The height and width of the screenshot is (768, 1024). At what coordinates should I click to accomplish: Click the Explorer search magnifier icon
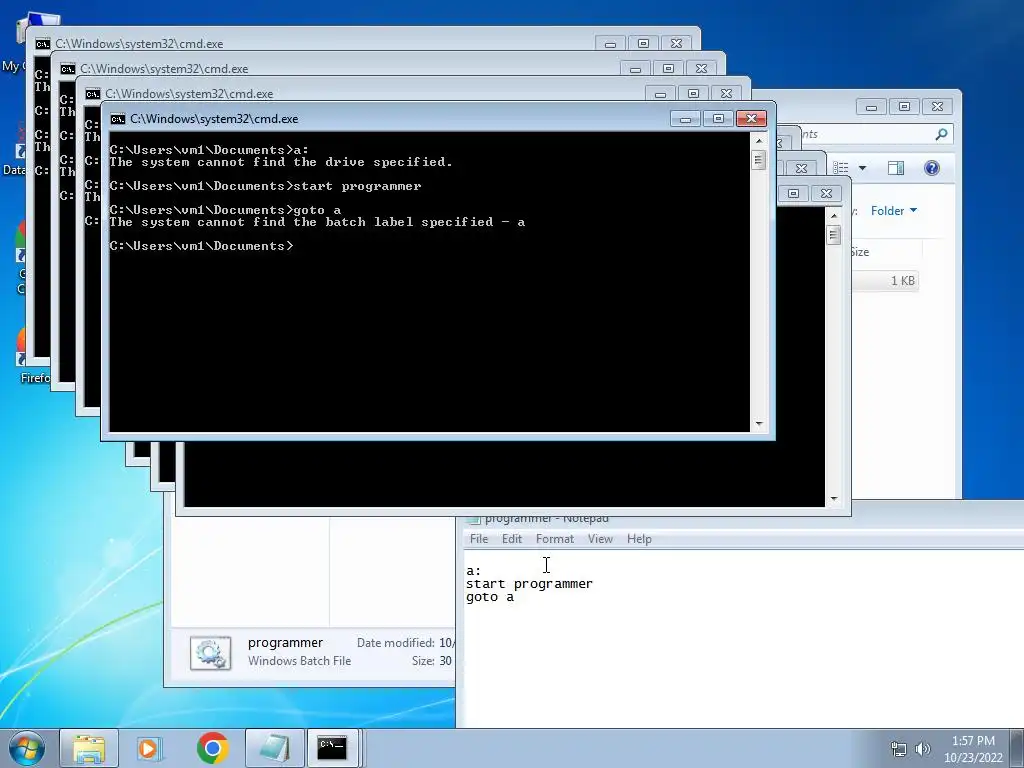[x=941, y=134]
